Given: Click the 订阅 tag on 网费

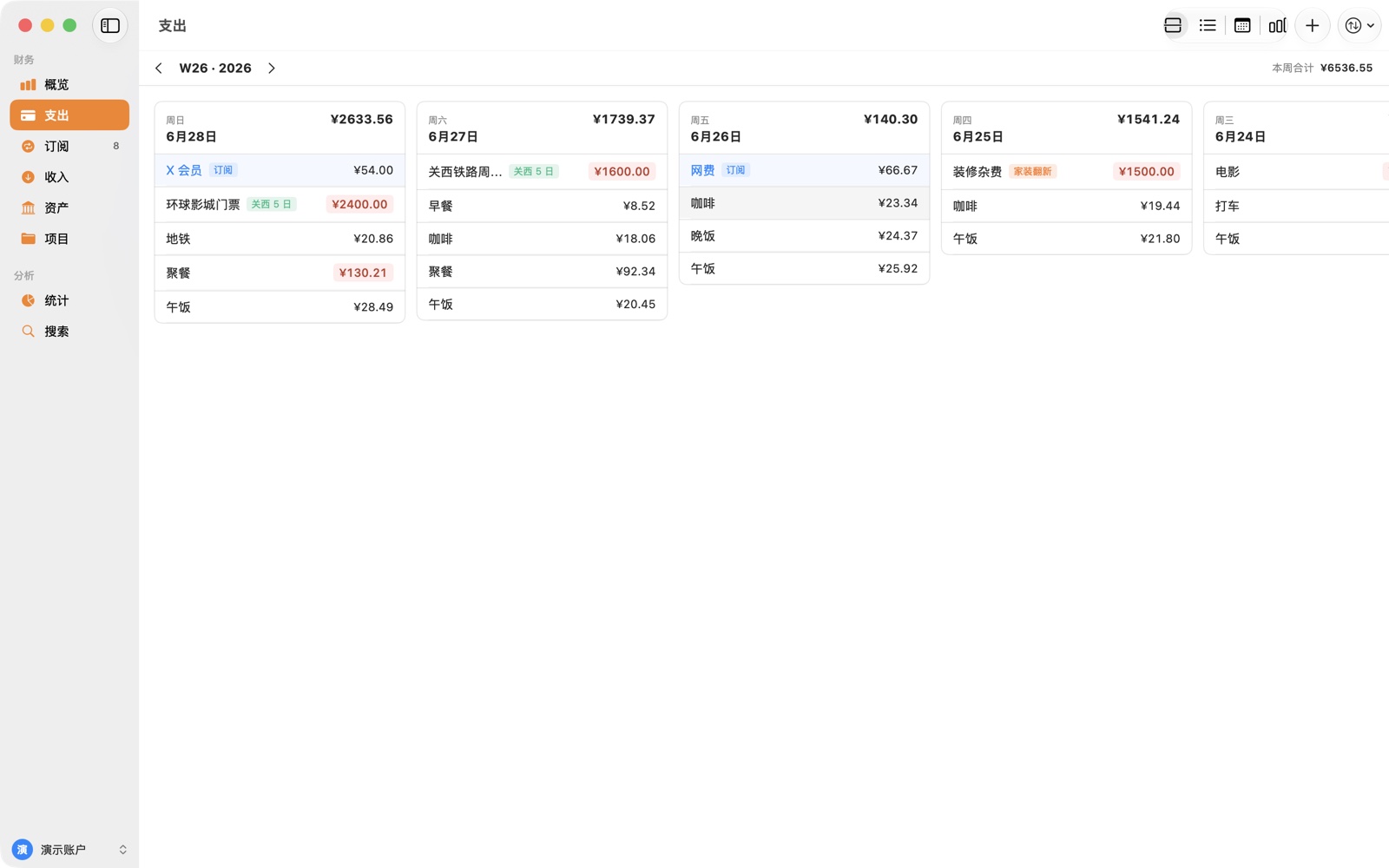Looking at the screenshot, I should tap(735, 170).
